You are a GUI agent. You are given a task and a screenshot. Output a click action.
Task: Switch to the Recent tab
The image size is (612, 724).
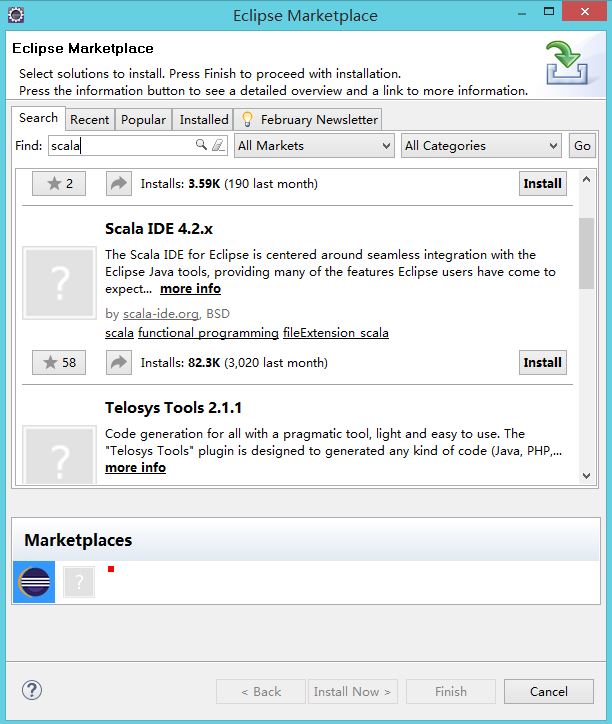click(90, 120)
